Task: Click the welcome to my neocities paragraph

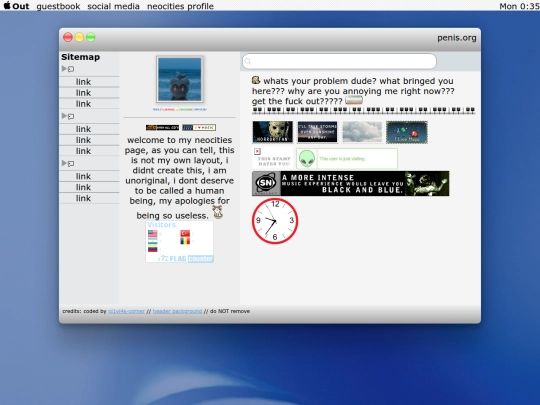Action: (179, 177)
